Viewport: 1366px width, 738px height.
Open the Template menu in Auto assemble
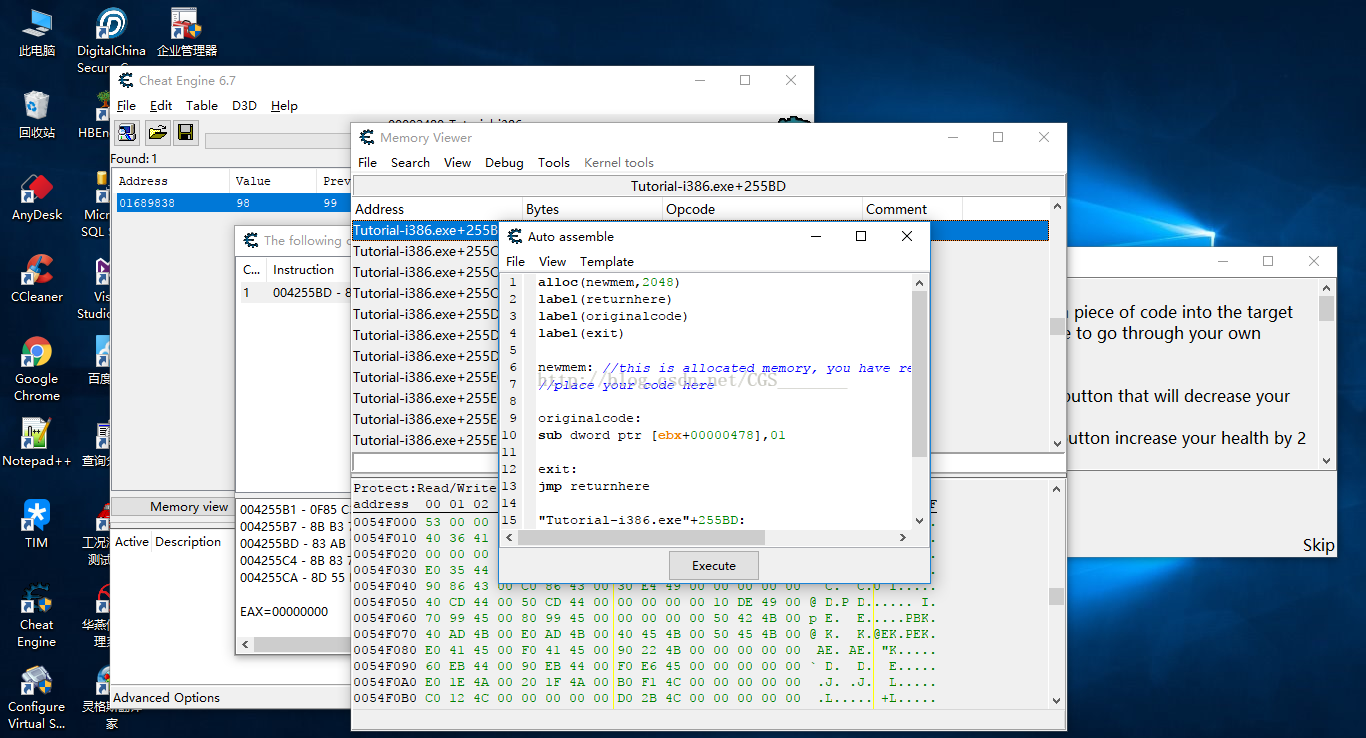[606, 261]
